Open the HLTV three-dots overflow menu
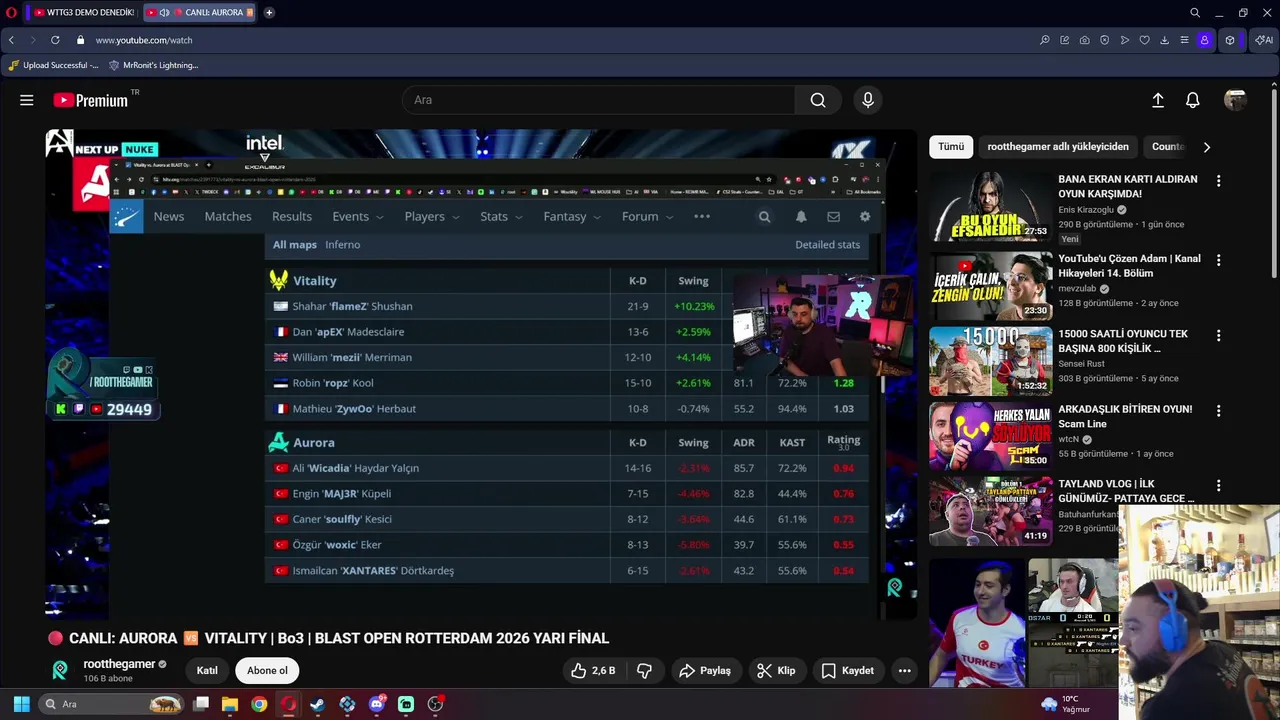This screenshot has width=1280, height=720. pyautogui.click(x=702, y=217)
